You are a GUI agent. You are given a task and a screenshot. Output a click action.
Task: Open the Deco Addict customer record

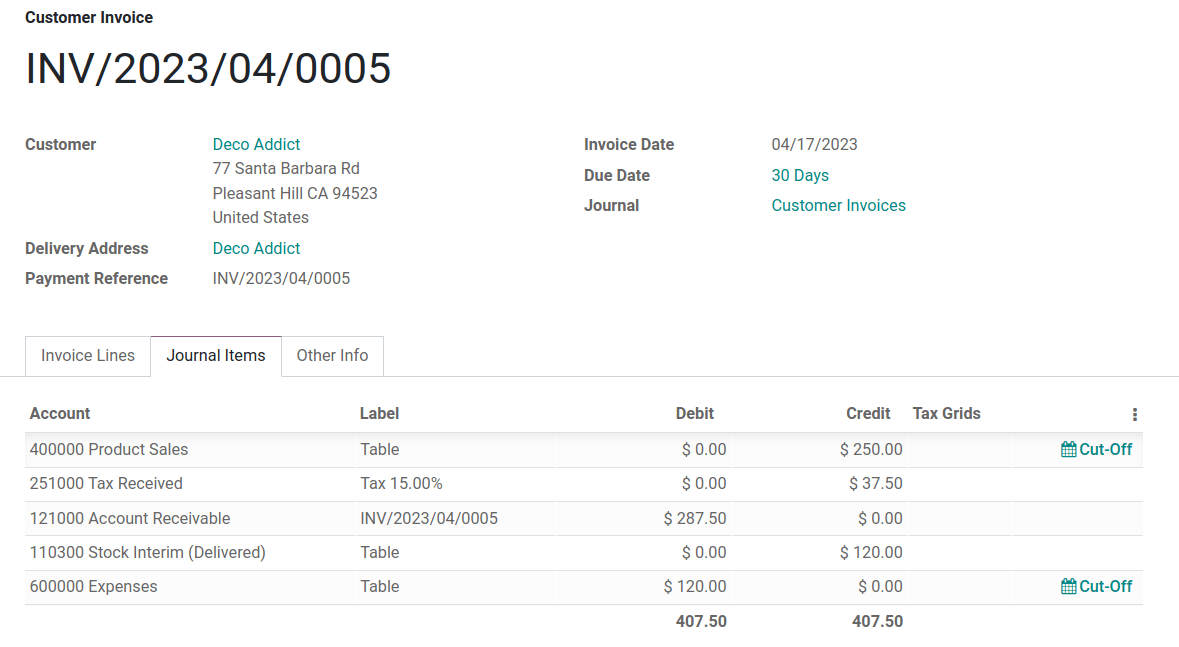(256, 144)
